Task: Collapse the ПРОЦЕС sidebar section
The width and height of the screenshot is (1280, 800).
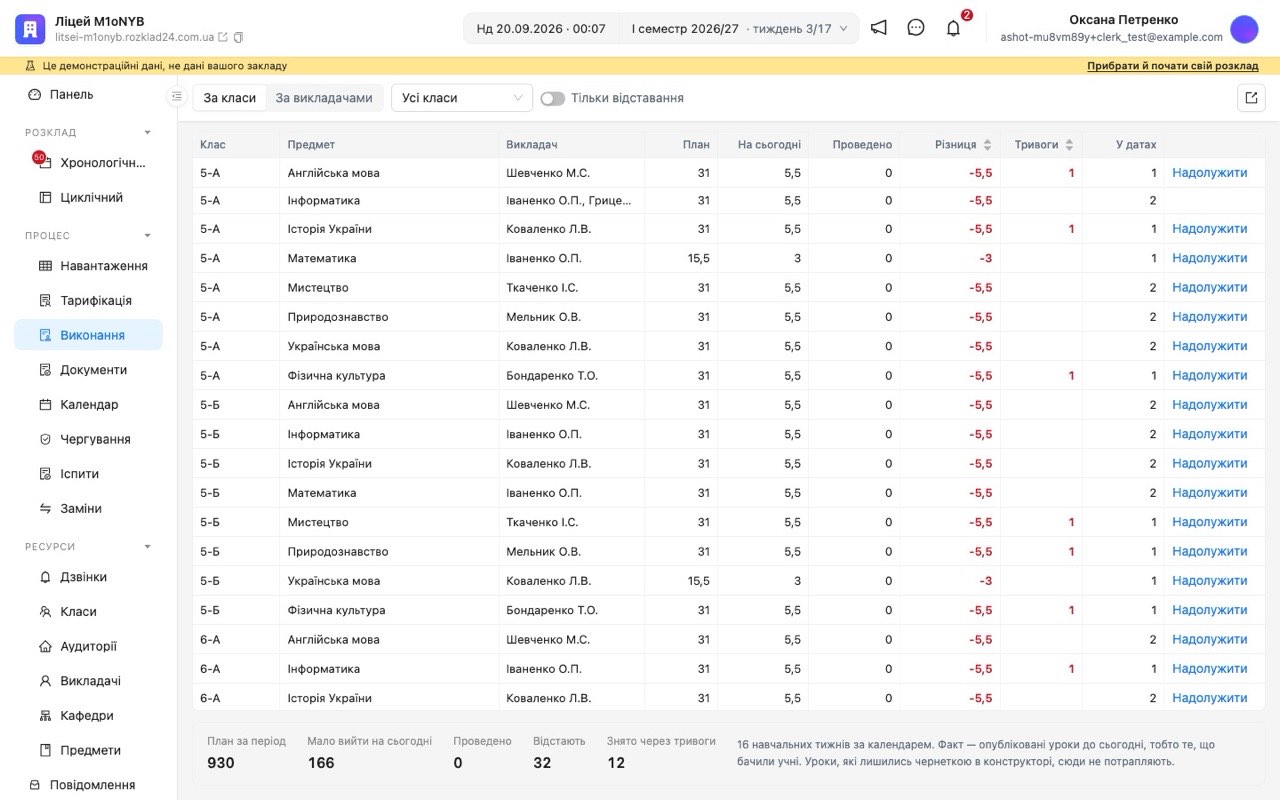Action: (x=148, y=236)
